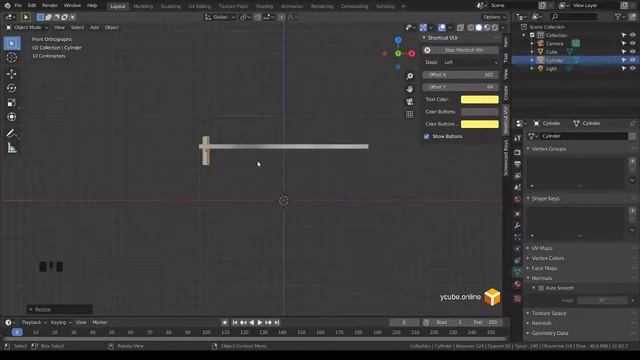The width and height of the screenshot is (640, 360).
Task: Click the Text Color yellow swatch
Action: 480,99
